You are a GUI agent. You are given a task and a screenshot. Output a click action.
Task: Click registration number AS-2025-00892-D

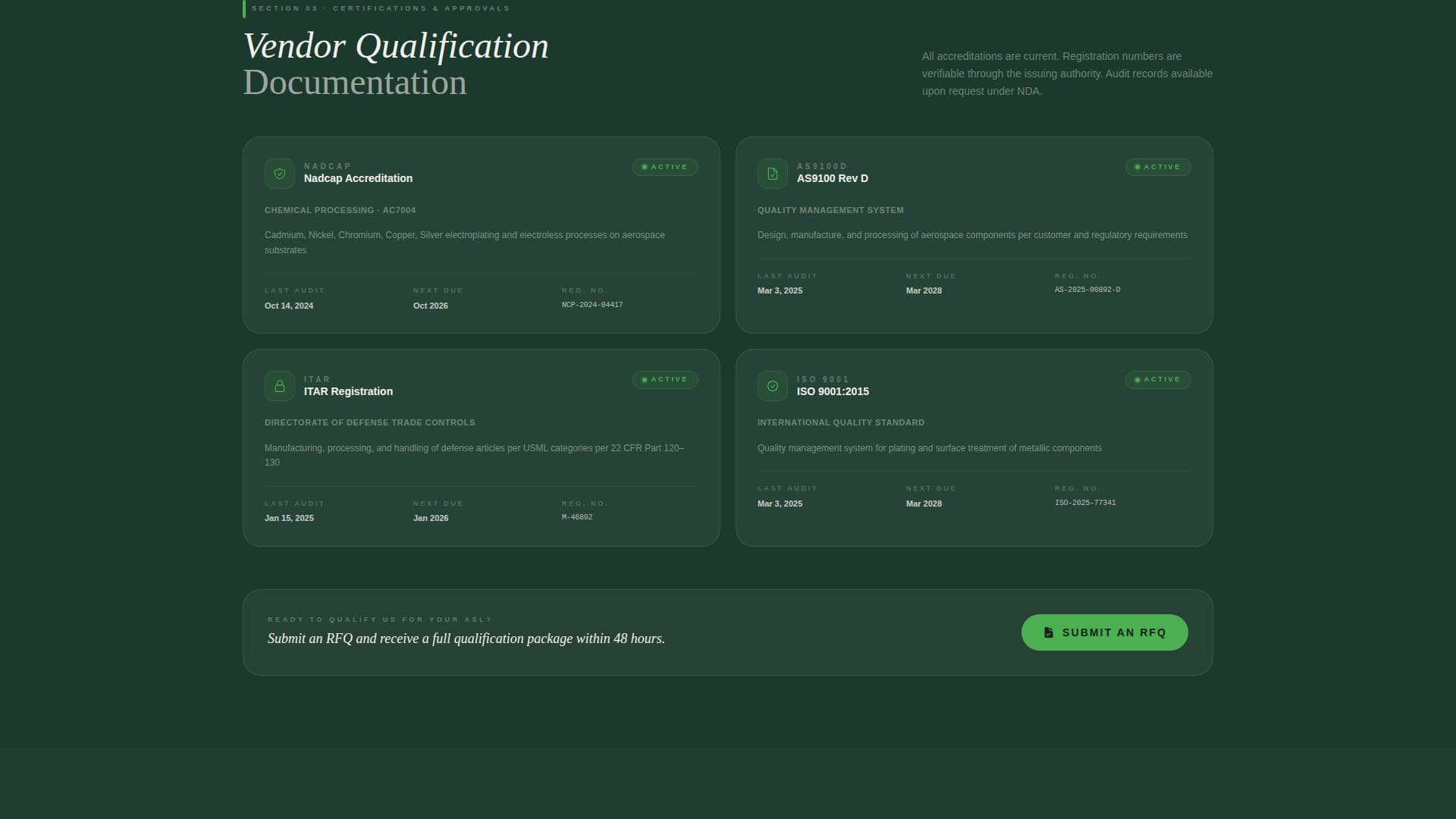(x=1087, y=290)
